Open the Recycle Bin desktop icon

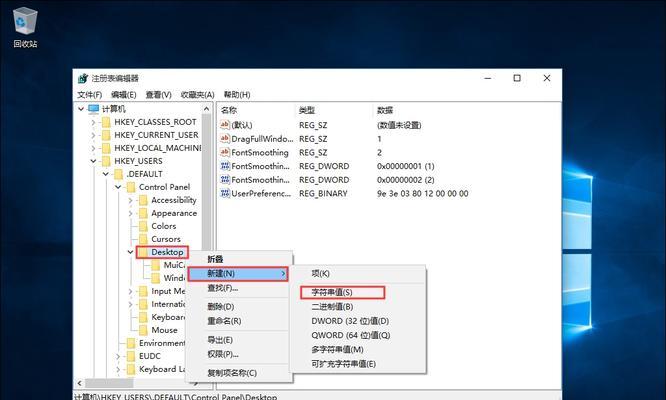tap(25, 26)
